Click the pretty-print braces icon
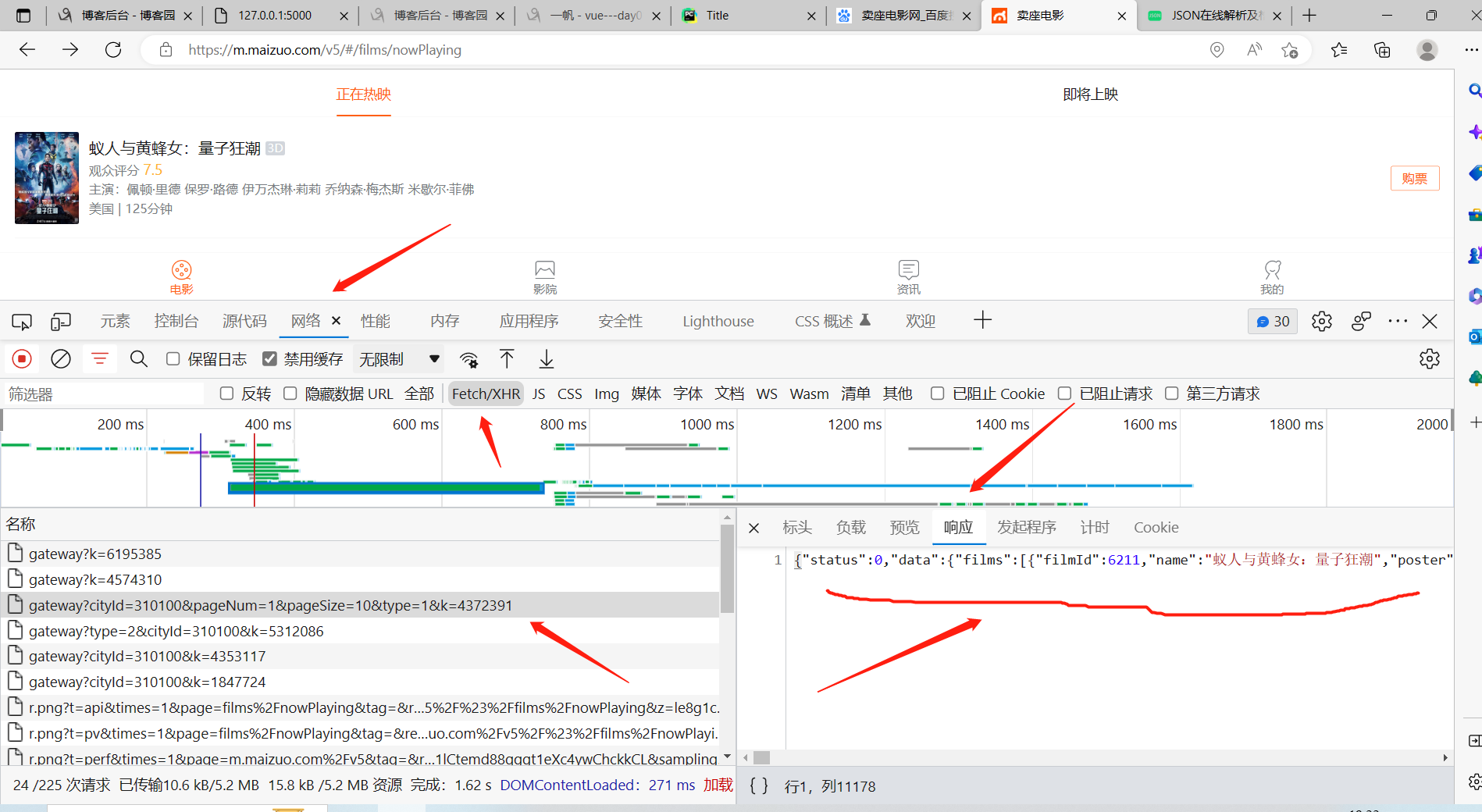1482x812 pixels. click(759, 785)
